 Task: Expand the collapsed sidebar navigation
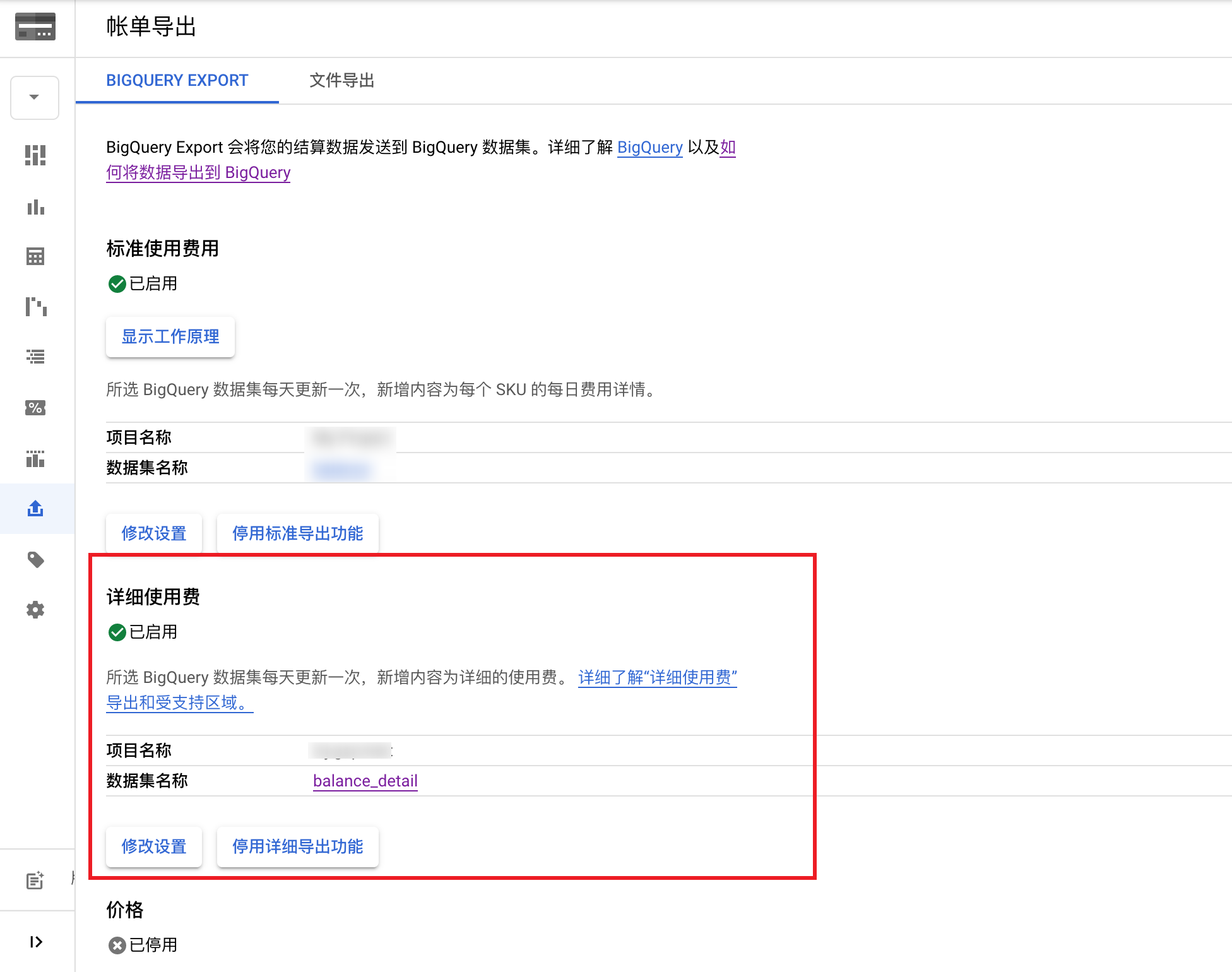[x=35, y=942]
